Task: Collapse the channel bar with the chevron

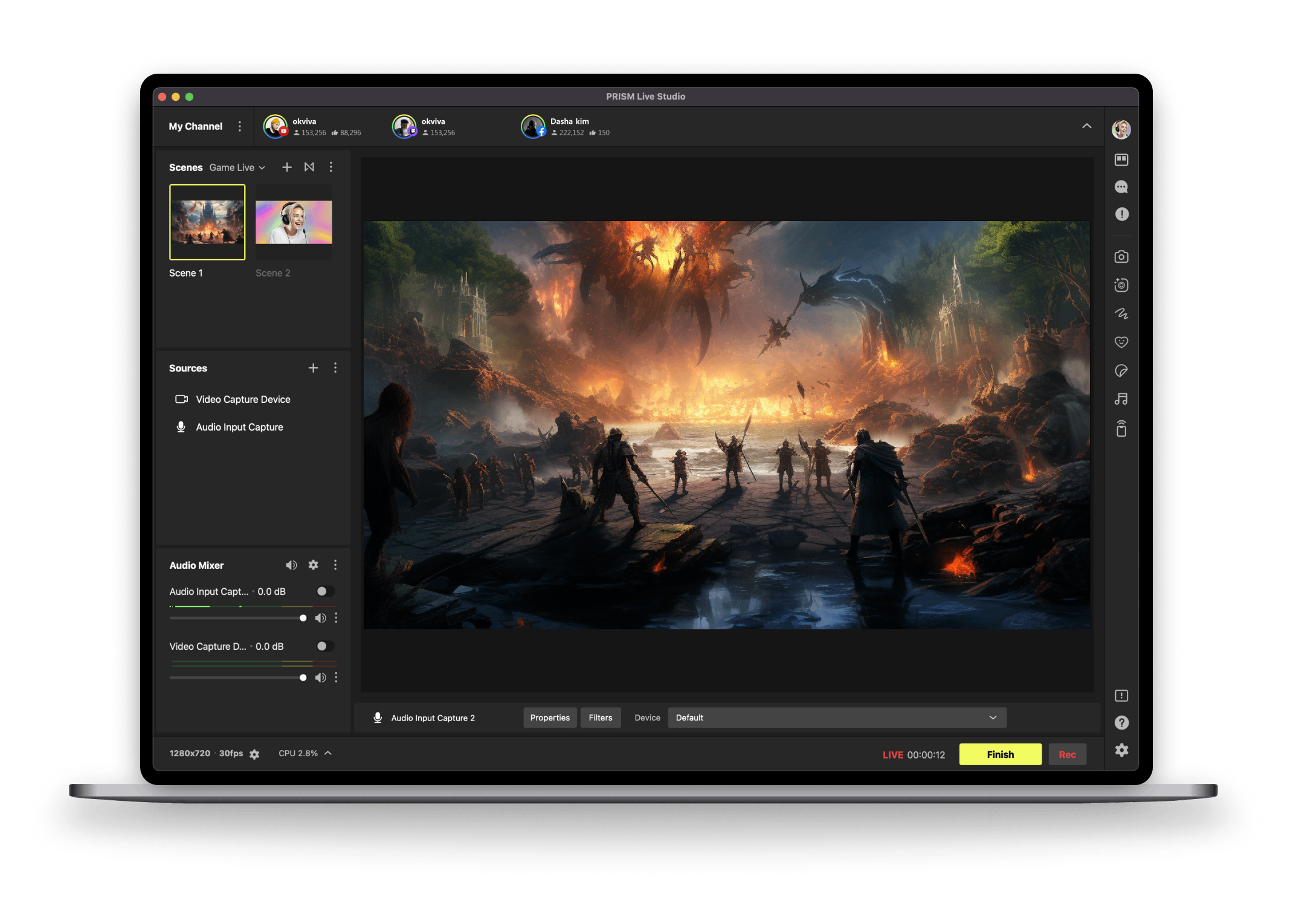Action: [1086, 126]
